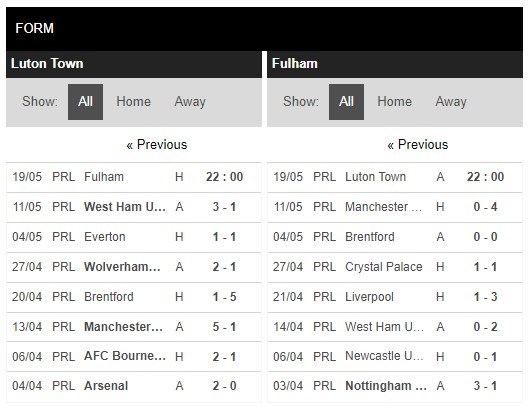Open the Everton 1 - 1 Luton match row

[x=134, y=237]
